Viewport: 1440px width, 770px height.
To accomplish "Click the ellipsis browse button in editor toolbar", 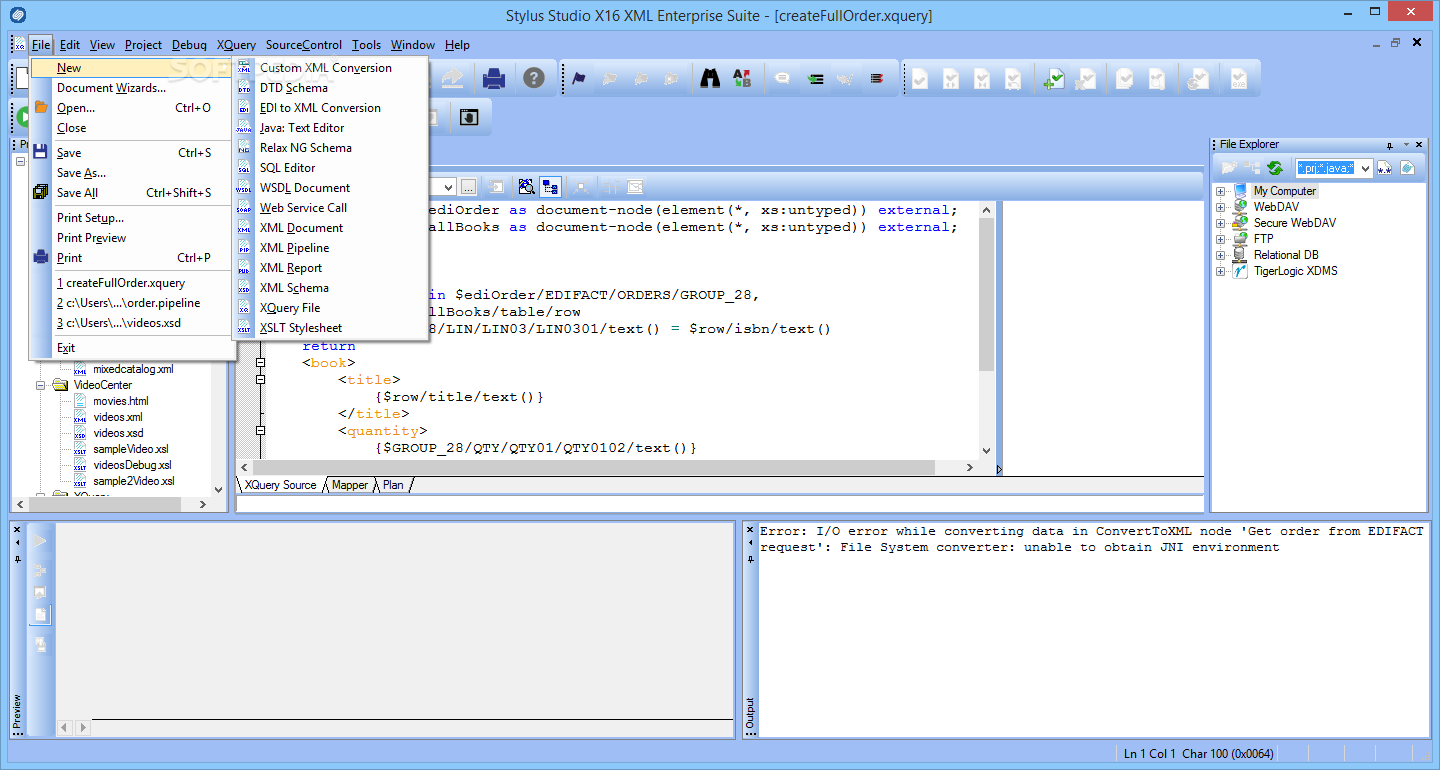I will [x=468, y=186].
